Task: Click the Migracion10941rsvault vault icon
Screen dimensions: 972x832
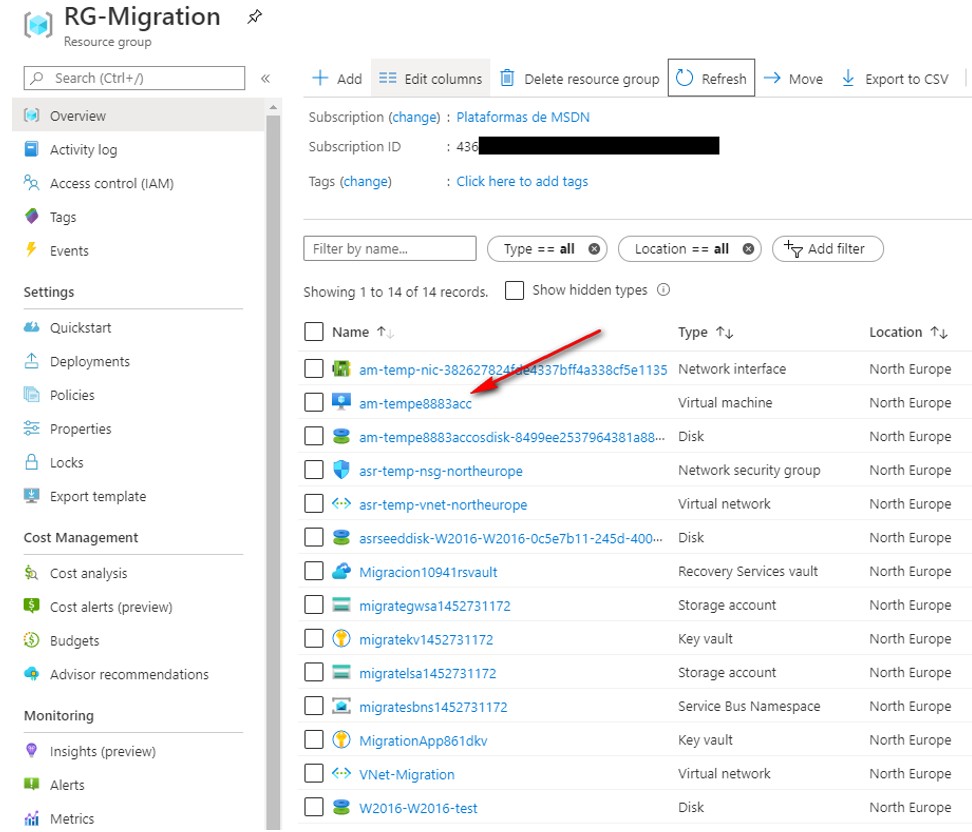Action: click(342, 571)
